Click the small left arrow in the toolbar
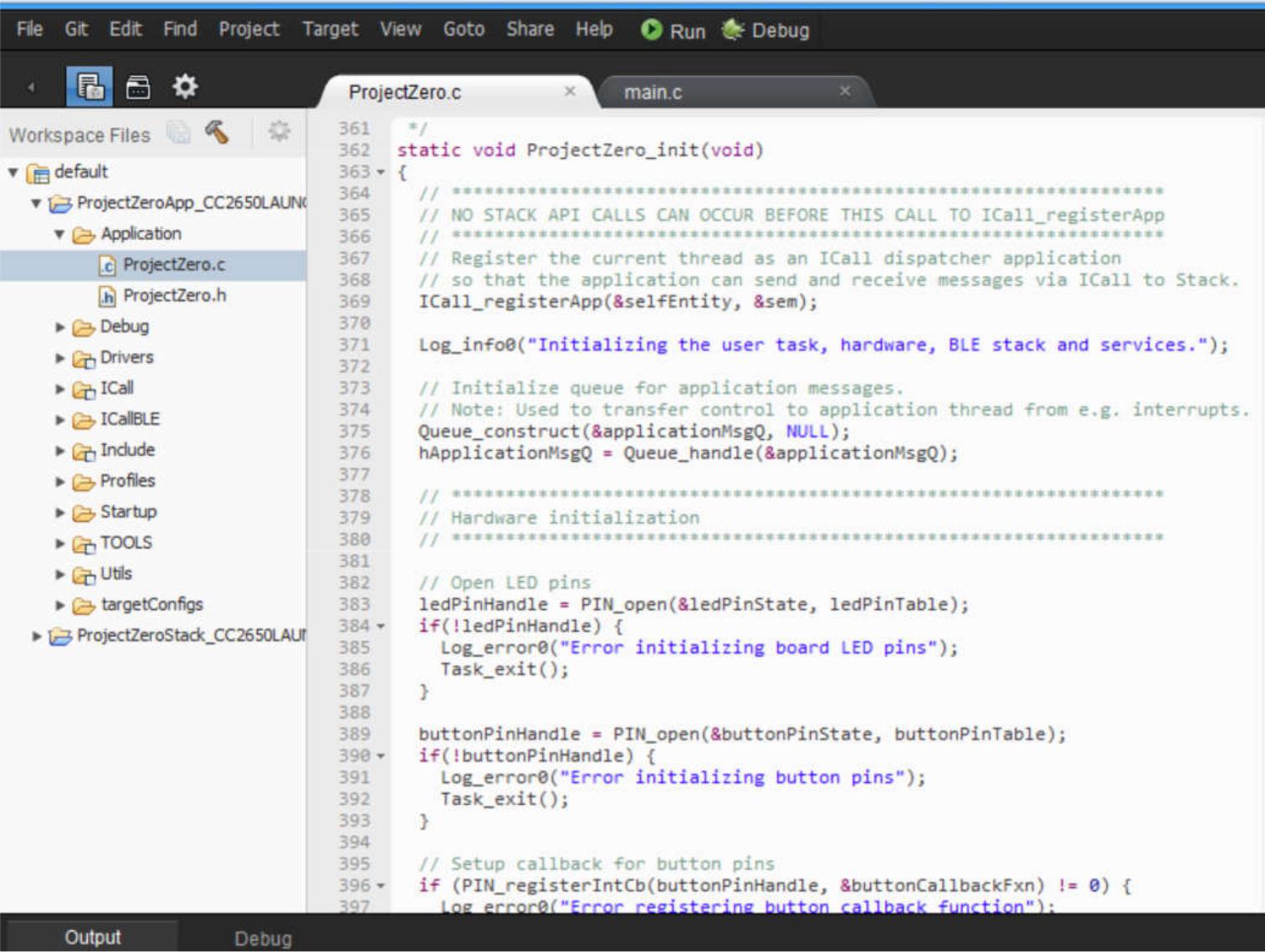 (31, 87)
